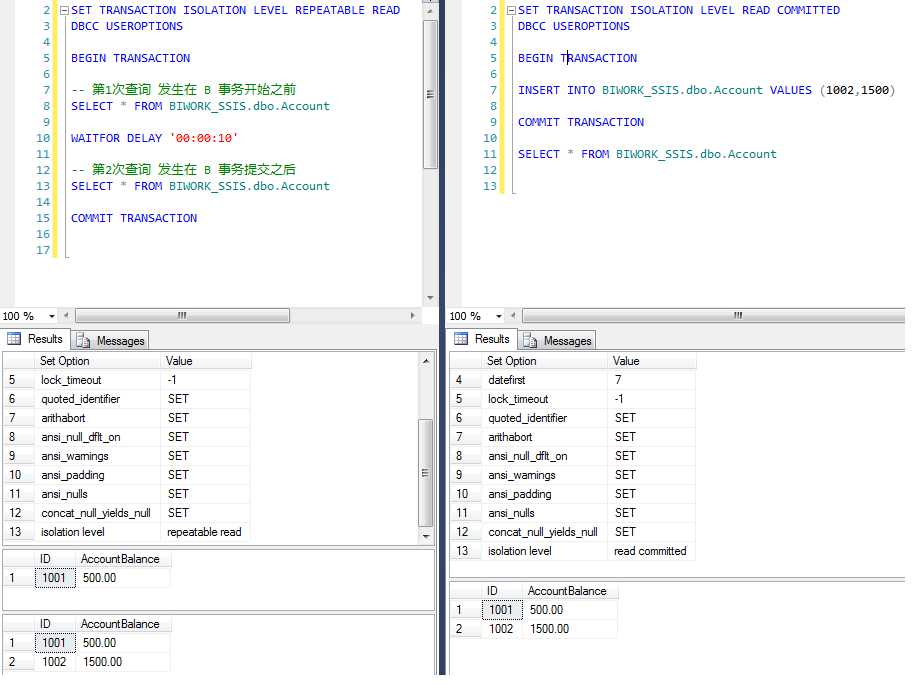This screenshot has height=685, width=921.
Task: Select 'repeatable read' cell in left results
Action: (204, 532)
